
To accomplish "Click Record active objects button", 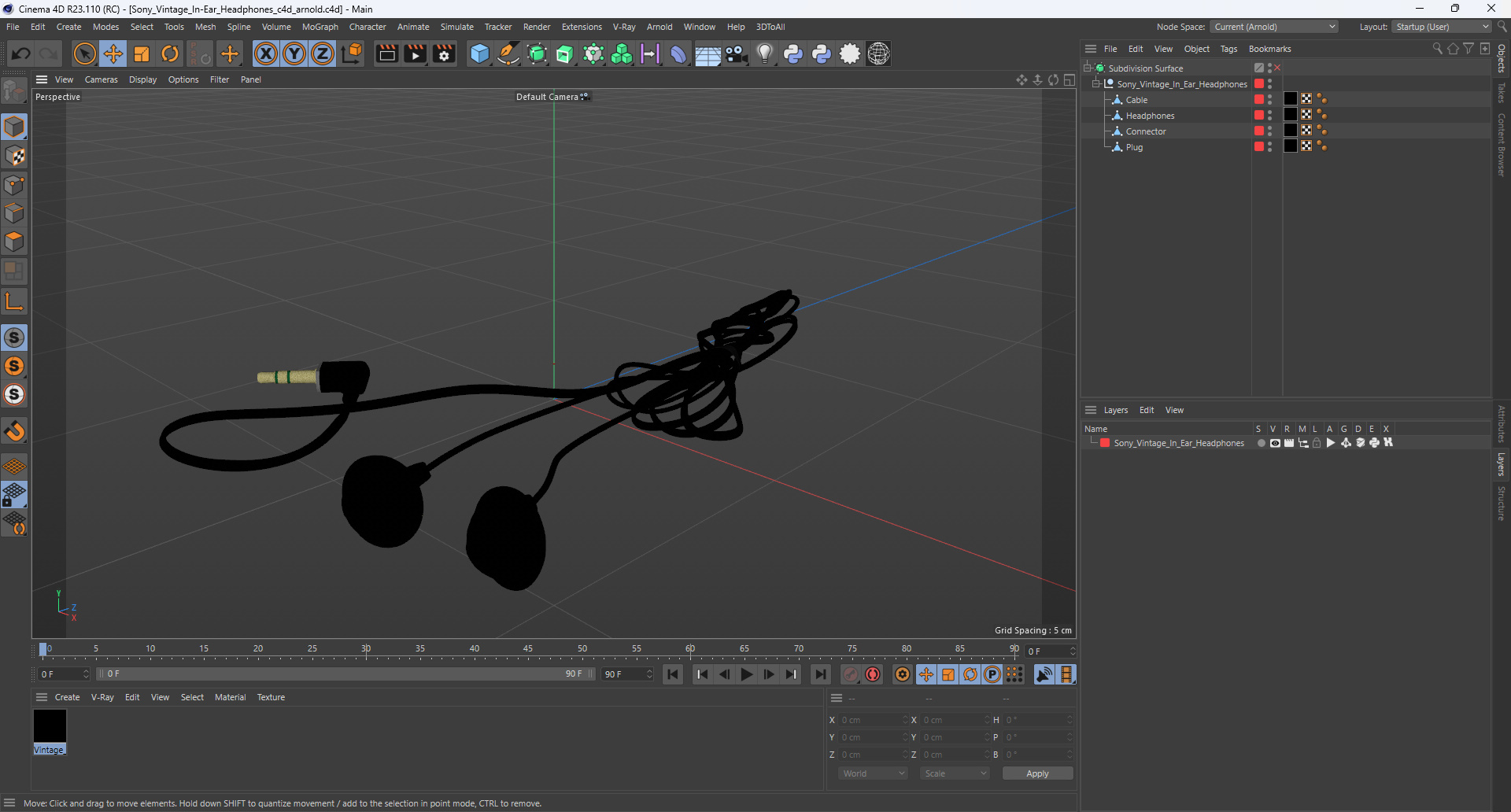I will (x=851, y=674).
